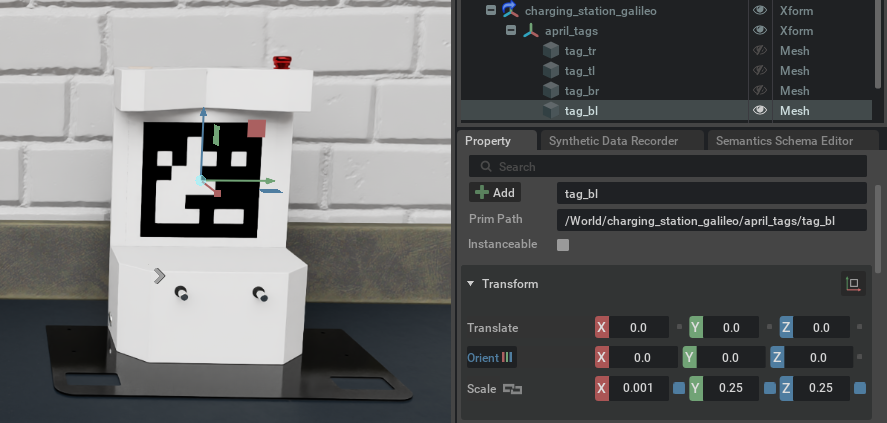The height and width of the screenshot is (423, 887).
Task: Click the green plus icon on Add
Action: [482, 193]
